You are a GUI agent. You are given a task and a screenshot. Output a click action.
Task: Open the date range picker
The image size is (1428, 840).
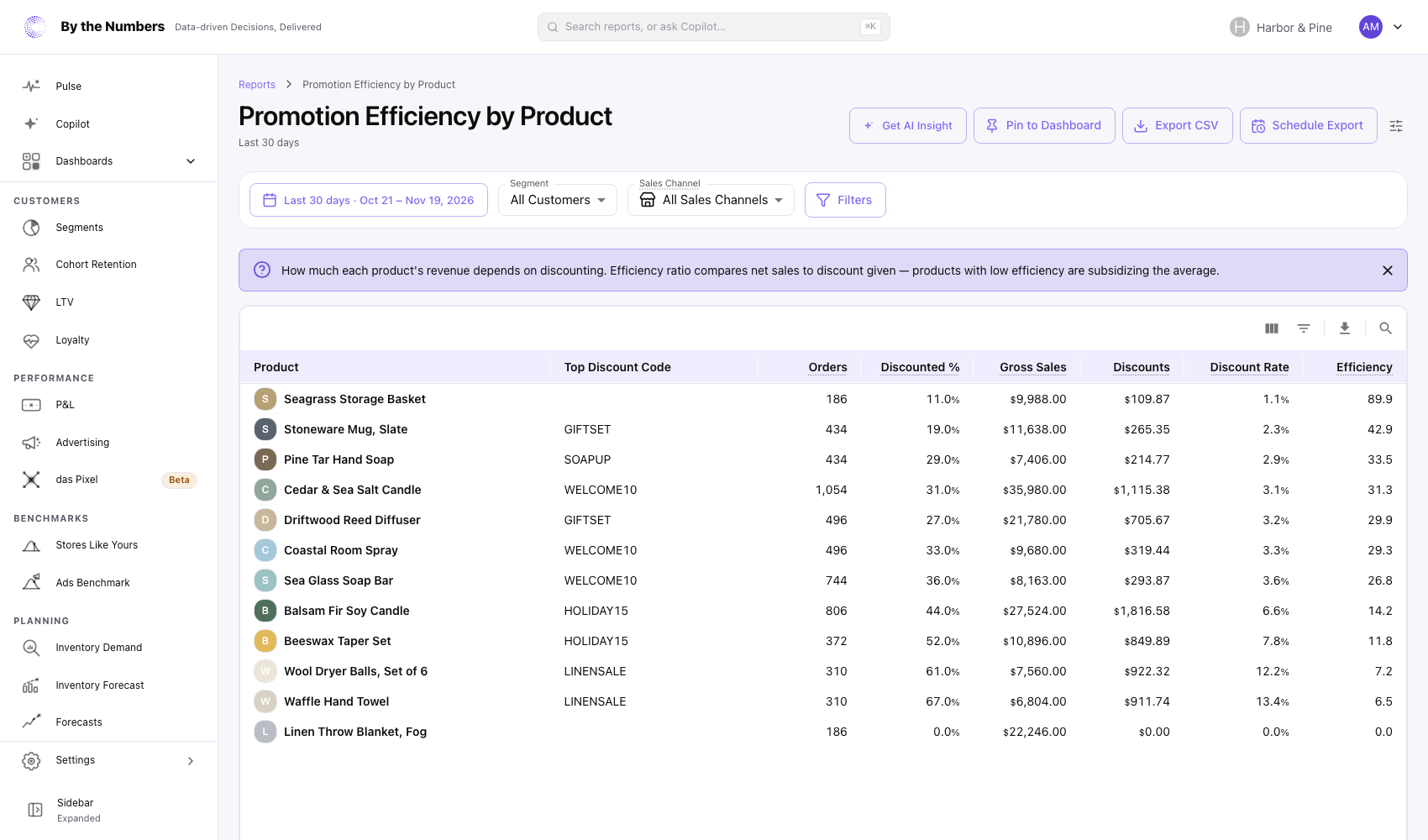pos(369,200)
